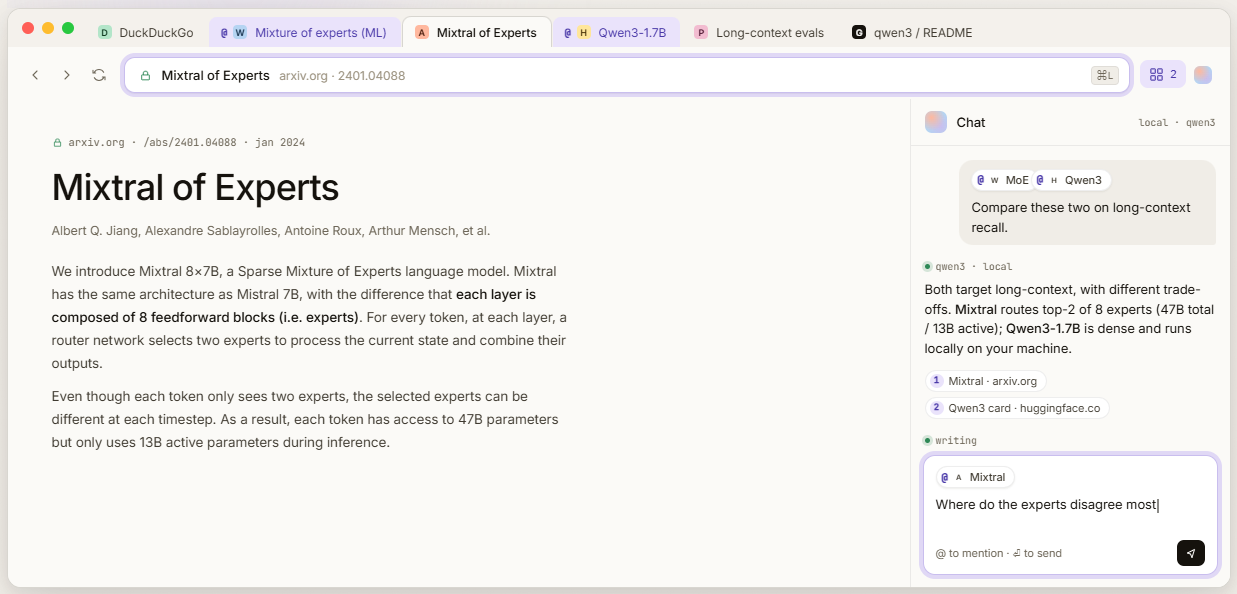Open the Qwen3-1.7B tab
This screenshot has height=594, width=1237.
point(616,32)
